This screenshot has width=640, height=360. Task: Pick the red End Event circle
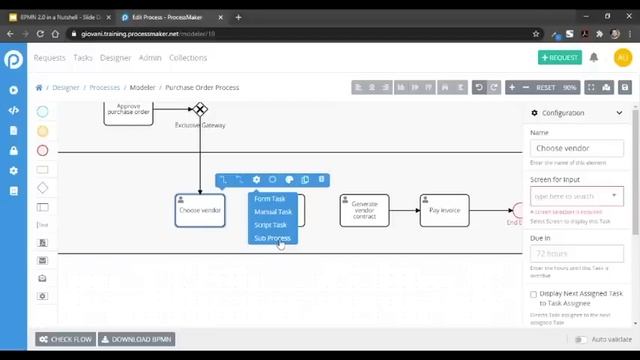pos(42,151)
